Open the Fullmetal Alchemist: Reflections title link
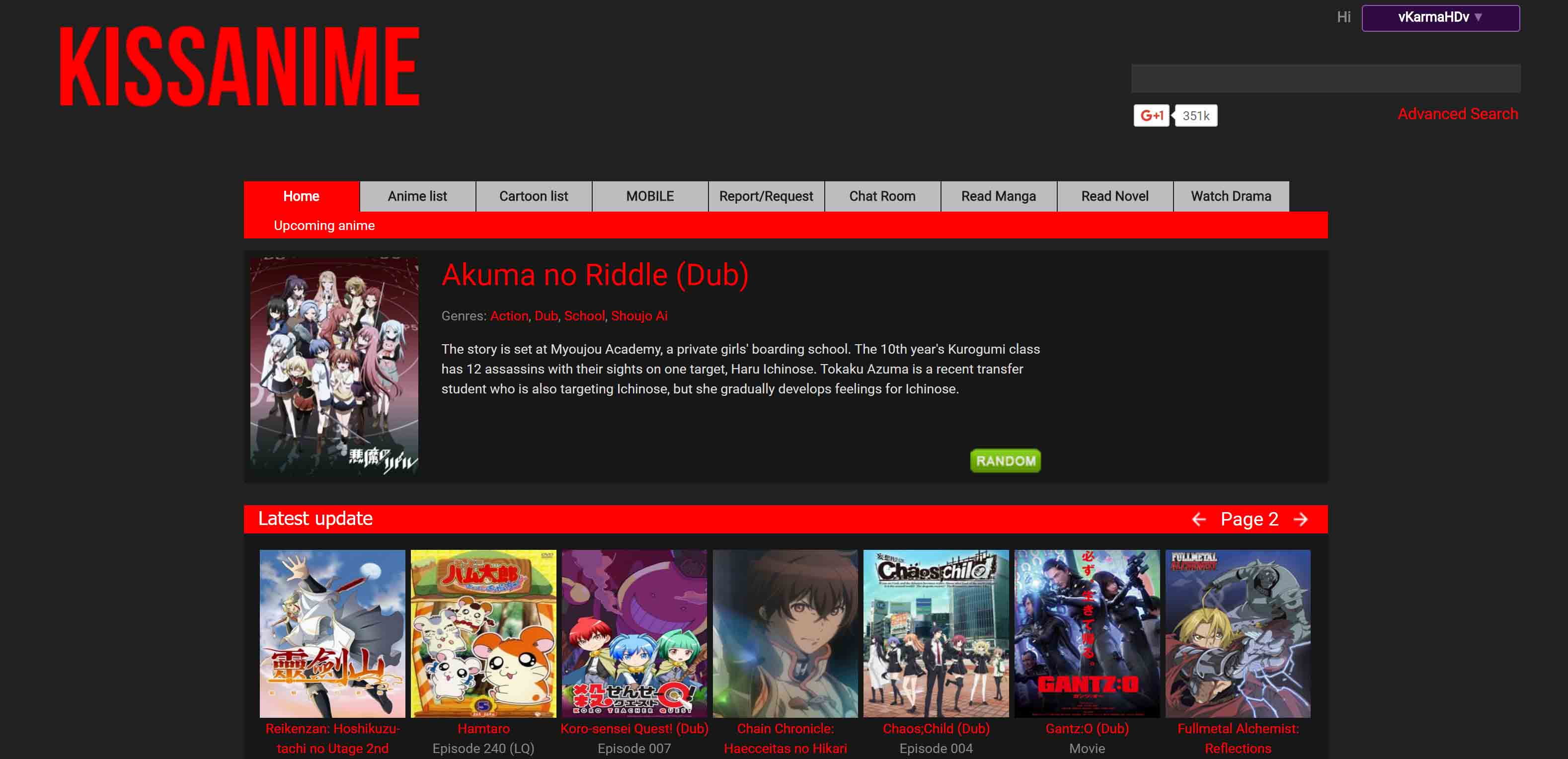1568x759 pixels. pyautogui.click(x=1238, y=738)
